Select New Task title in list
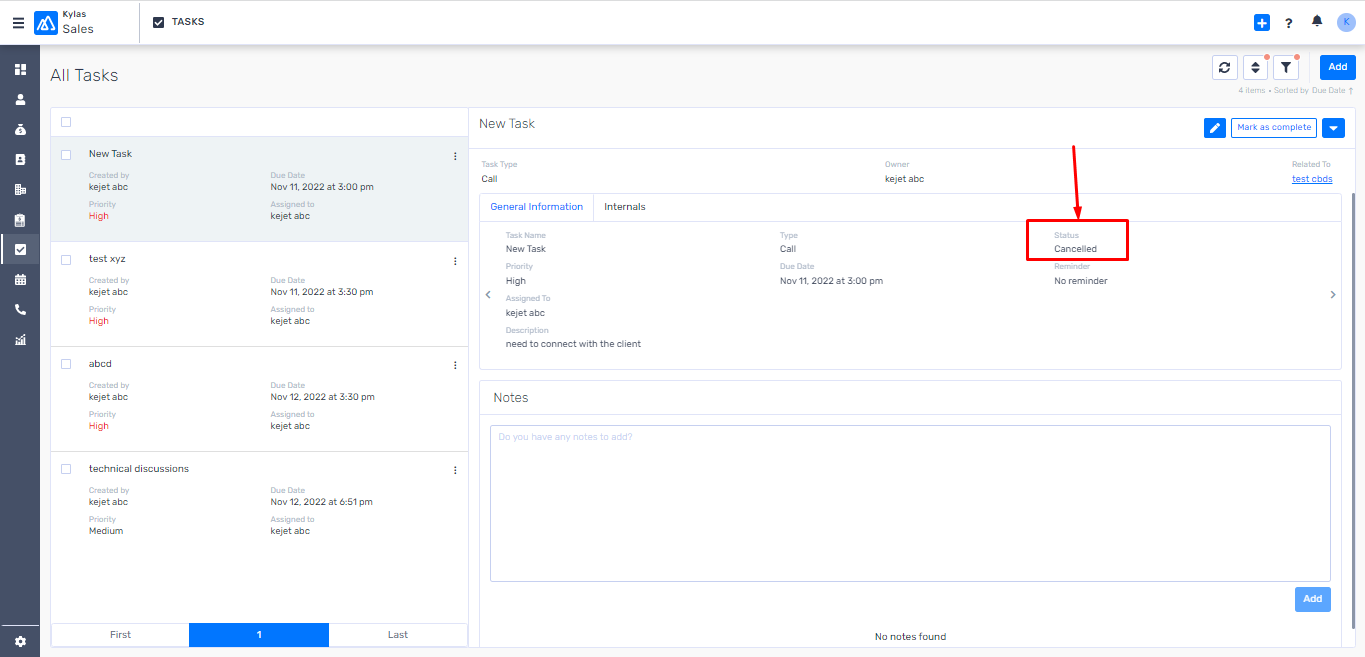The width and height of the screenshot is (1365, 657). point(110,154)
